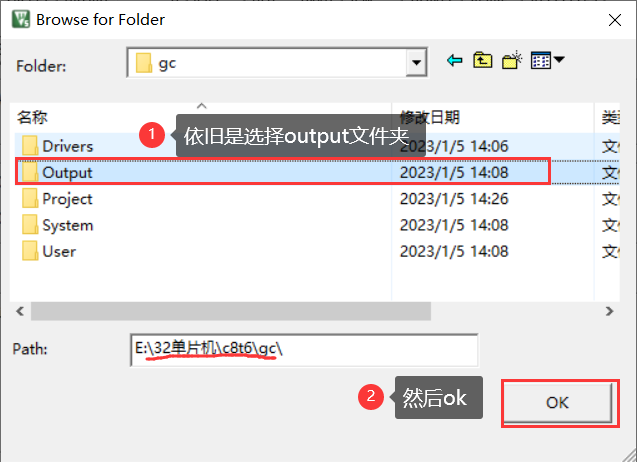This screenshot has width=637, height=462.
Task: Open the view options dropdown arrow
Action: tap(559, 60)
